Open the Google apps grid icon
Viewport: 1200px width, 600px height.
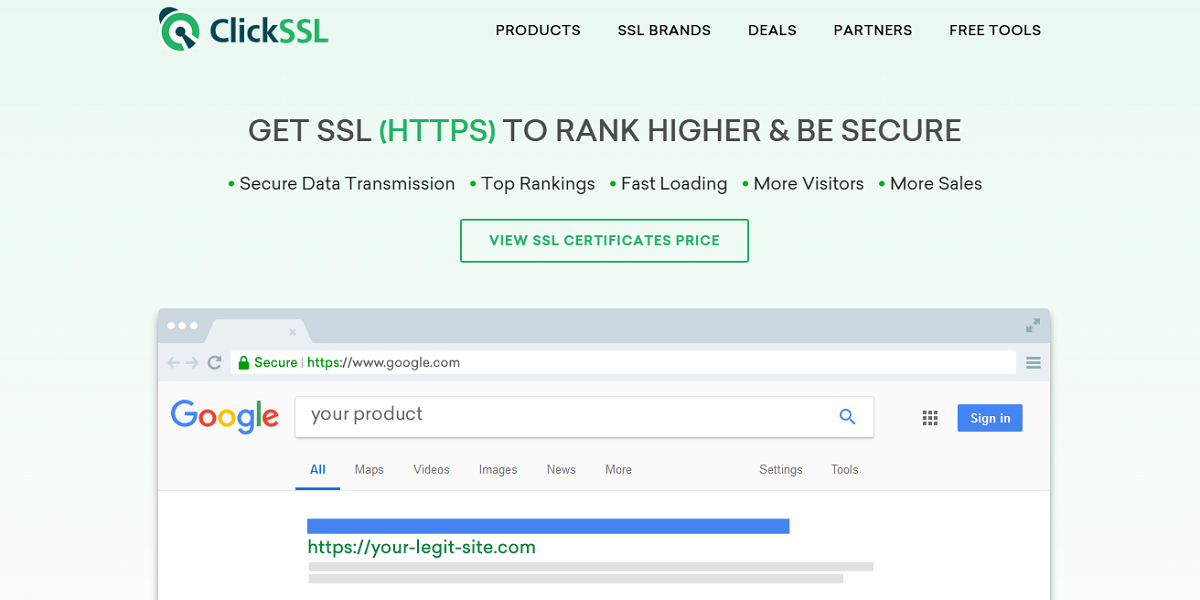930,418
